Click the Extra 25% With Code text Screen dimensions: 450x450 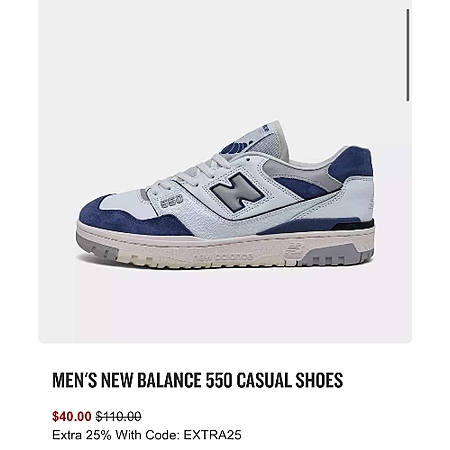(x=116, y=435)
